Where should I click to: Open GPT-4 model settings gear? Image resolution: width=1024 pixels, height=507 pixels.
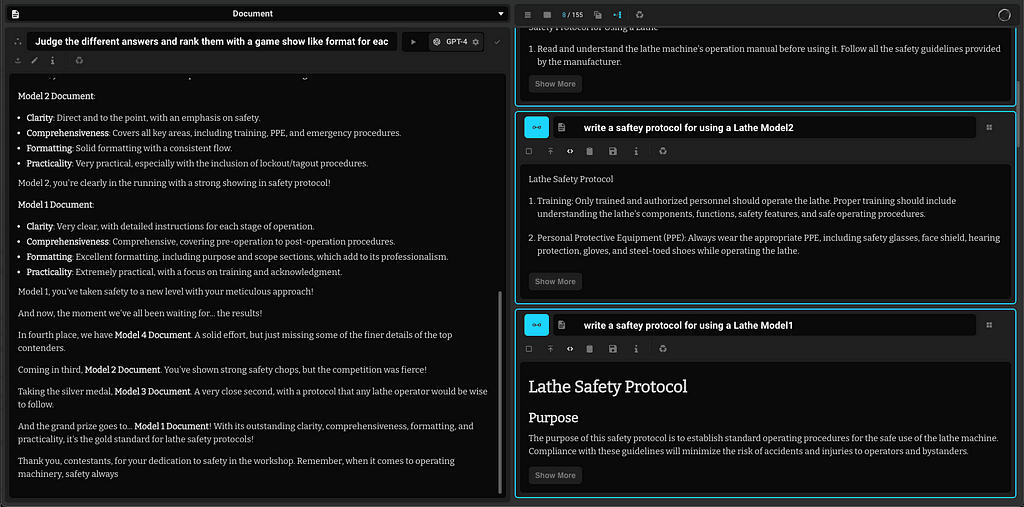(475, 42)
